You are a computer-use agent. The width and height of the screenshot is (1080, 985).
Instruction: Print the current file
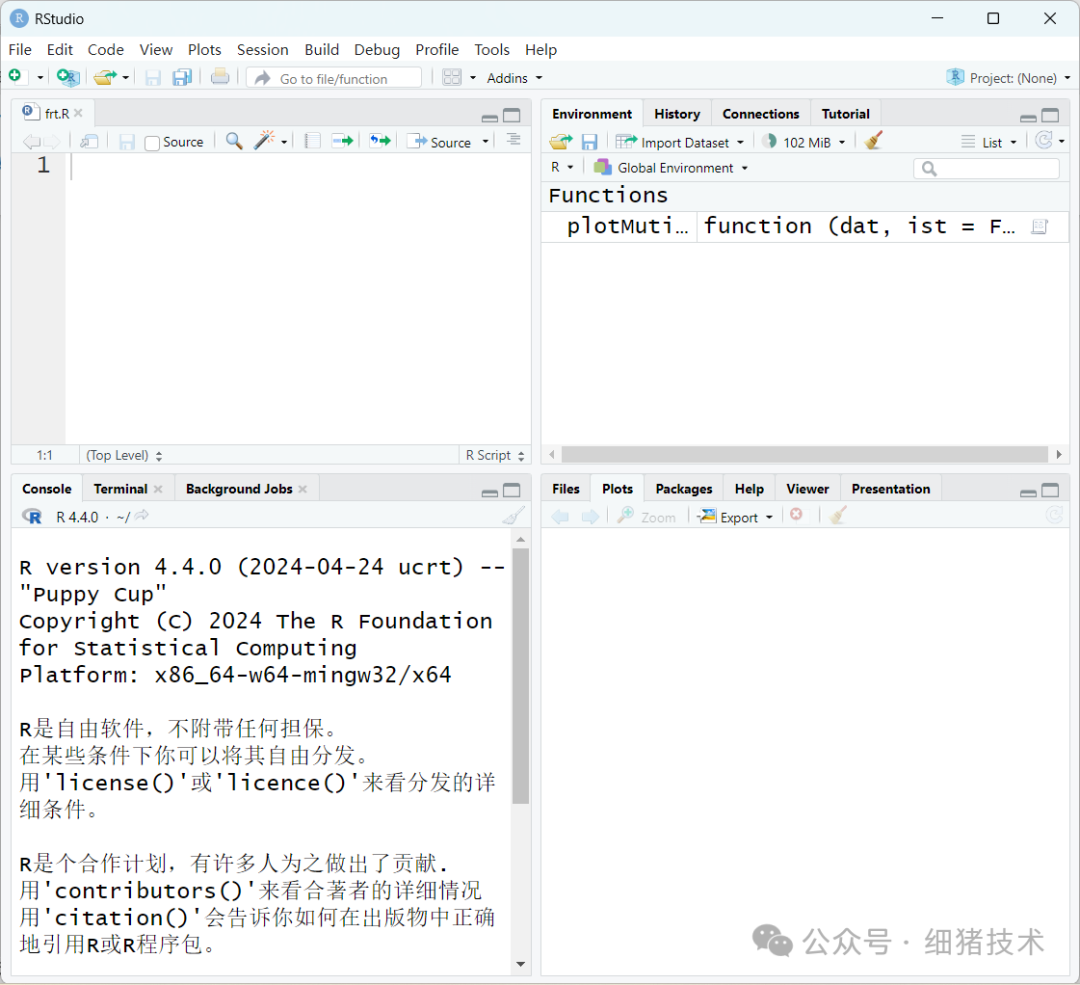tap(220, 76)
